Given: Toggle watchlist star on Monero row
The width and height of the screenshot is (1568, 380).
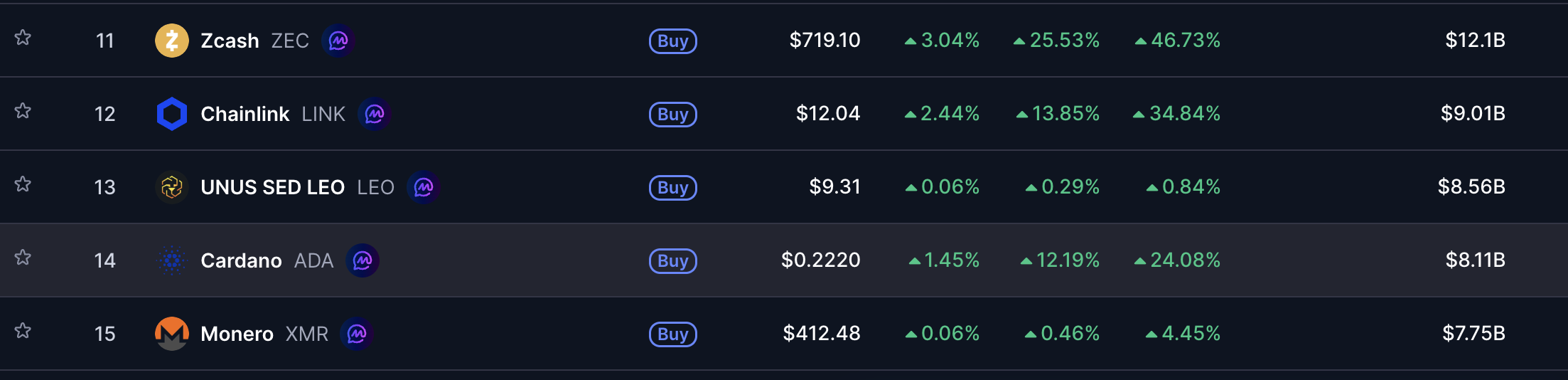Looking at the screenshot, I should click(23, 331).
